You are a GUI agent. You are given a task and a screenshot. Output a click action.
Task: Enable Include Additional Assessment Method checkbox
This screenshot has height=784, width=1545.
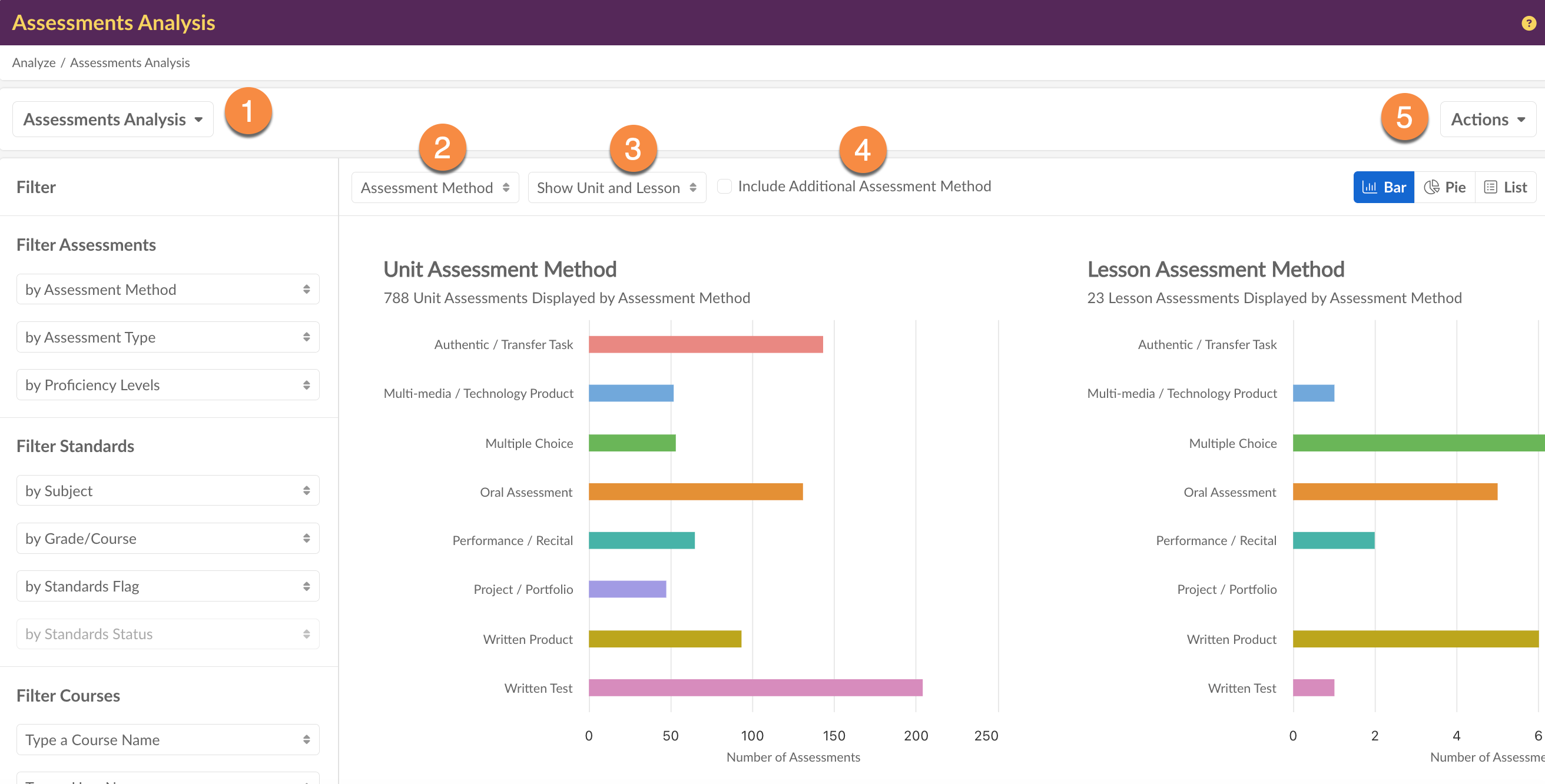click(x=725, y=187)
